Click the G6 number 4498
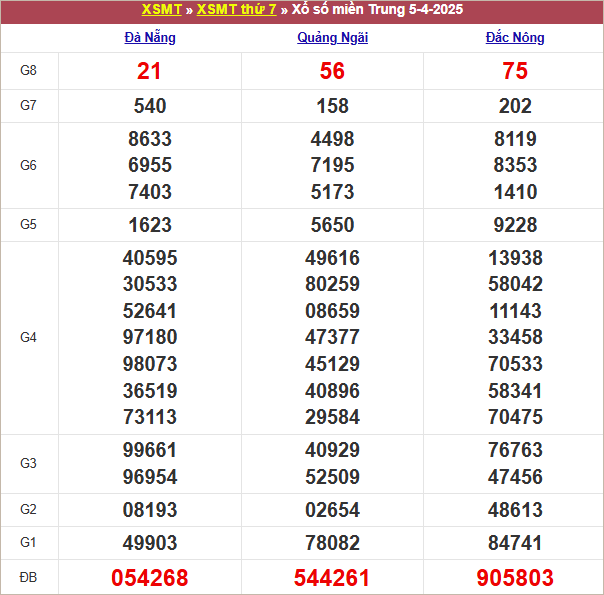Screen dimensions: 604x595 [x=332, y=139]
